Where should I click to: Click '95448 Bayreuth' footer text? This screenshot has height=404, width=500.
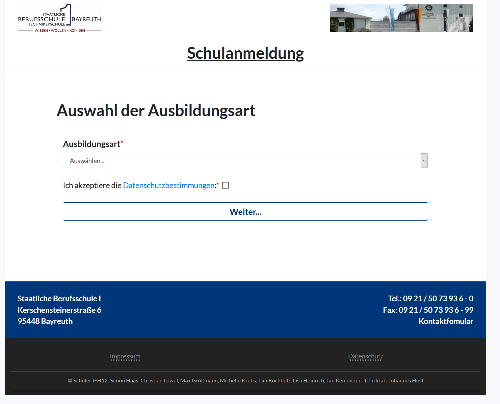click(45, 321)
